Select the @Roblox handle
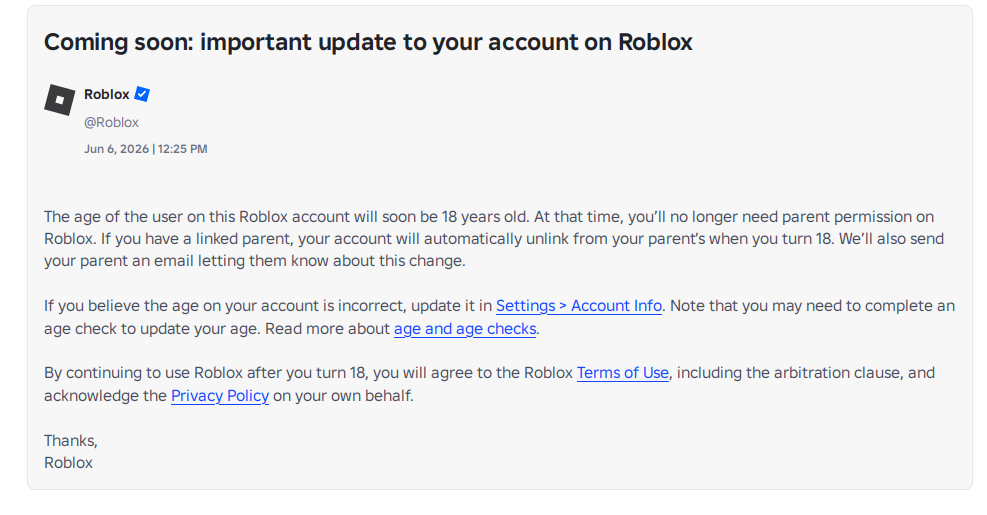 [x=111, y=123]
